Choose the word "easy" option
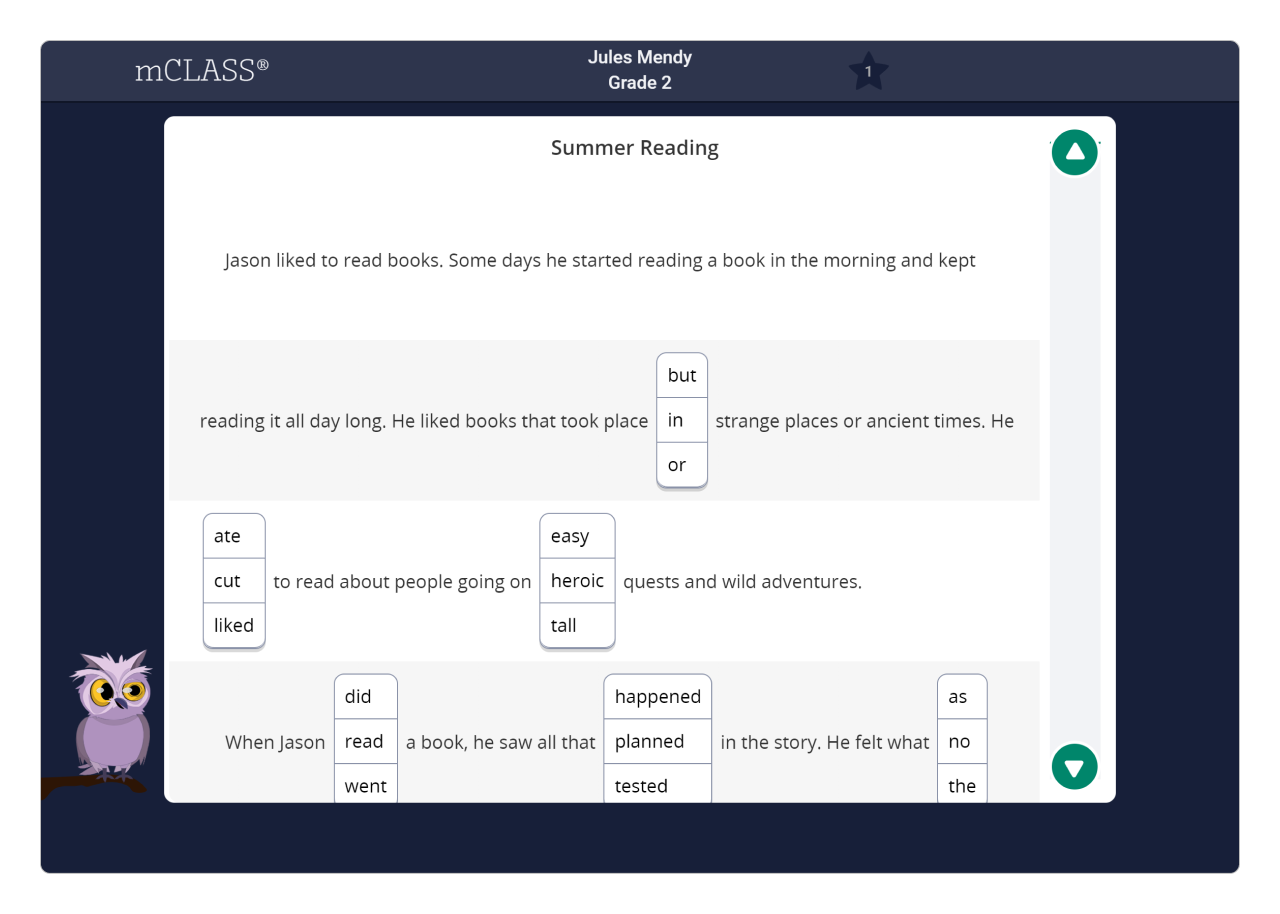 (577, 536)
